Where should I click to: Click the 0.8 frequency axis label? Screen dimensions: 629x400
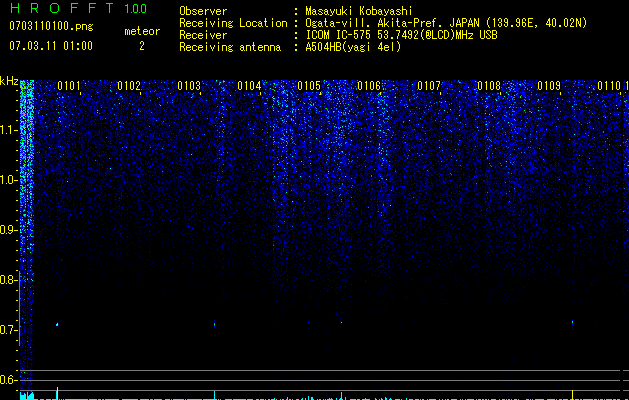click(8, 280)
